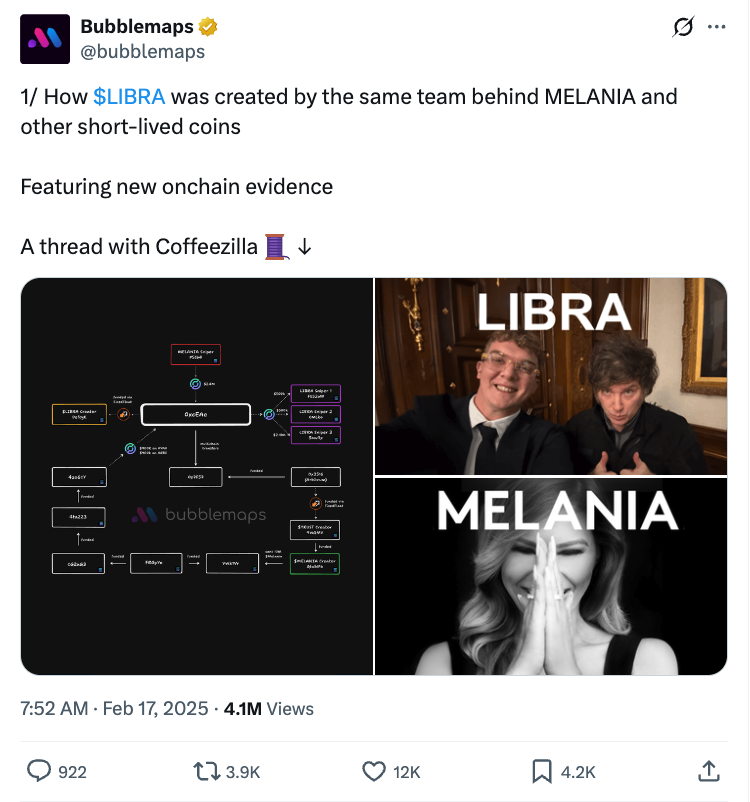Open the Bubblemaps profile avatar
Viewport: 750px width, 802px height.
point(45,39)
